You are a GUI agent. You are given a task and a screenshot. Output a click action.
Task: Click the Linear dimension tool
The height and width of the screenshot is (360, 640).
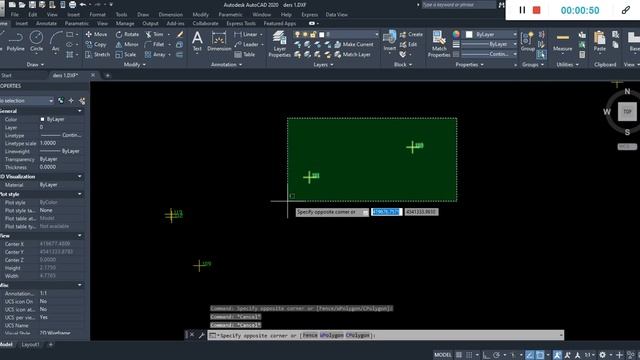pos(246,34)
